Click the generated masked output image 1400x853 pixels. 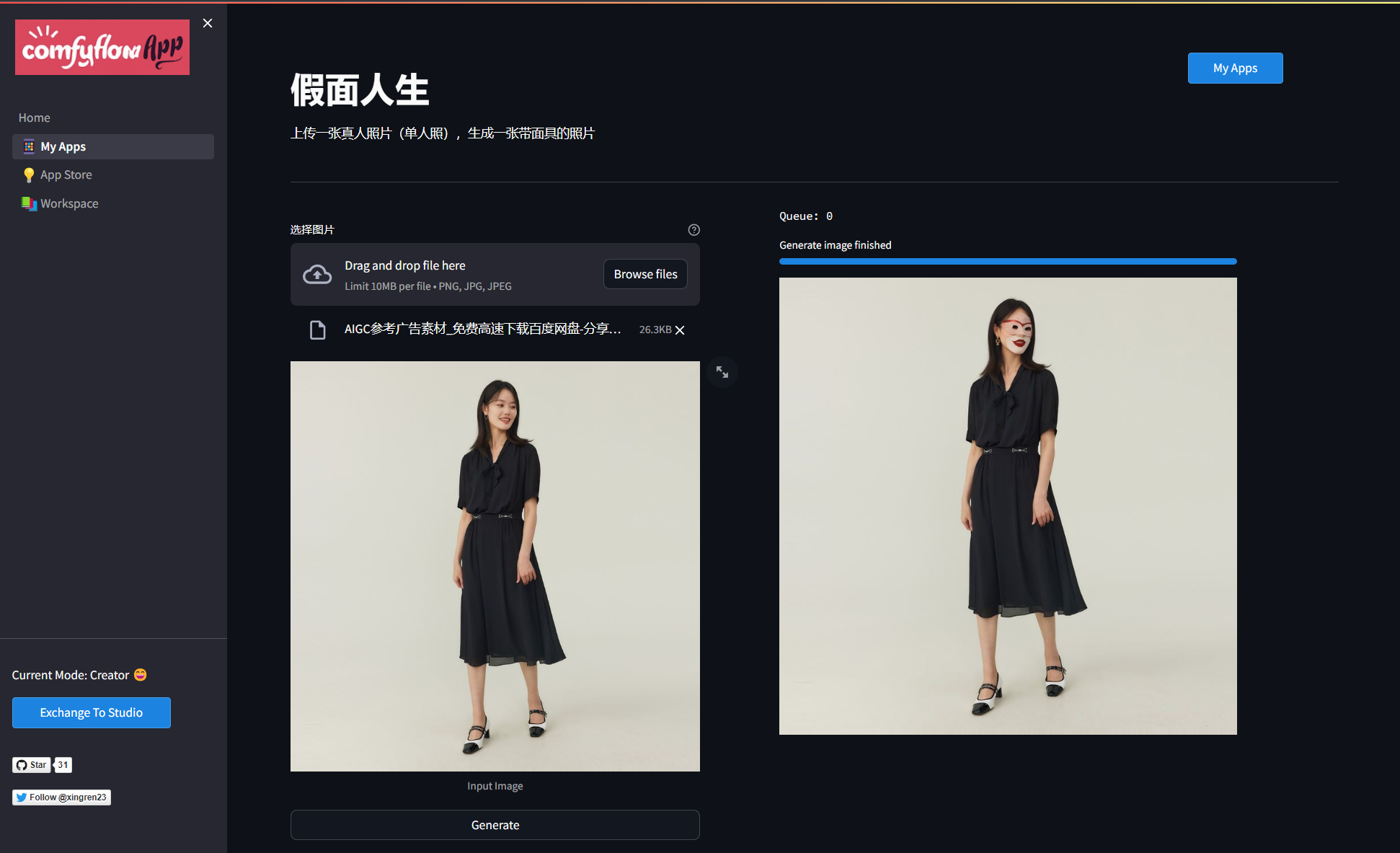click(x=1008, y=506)
